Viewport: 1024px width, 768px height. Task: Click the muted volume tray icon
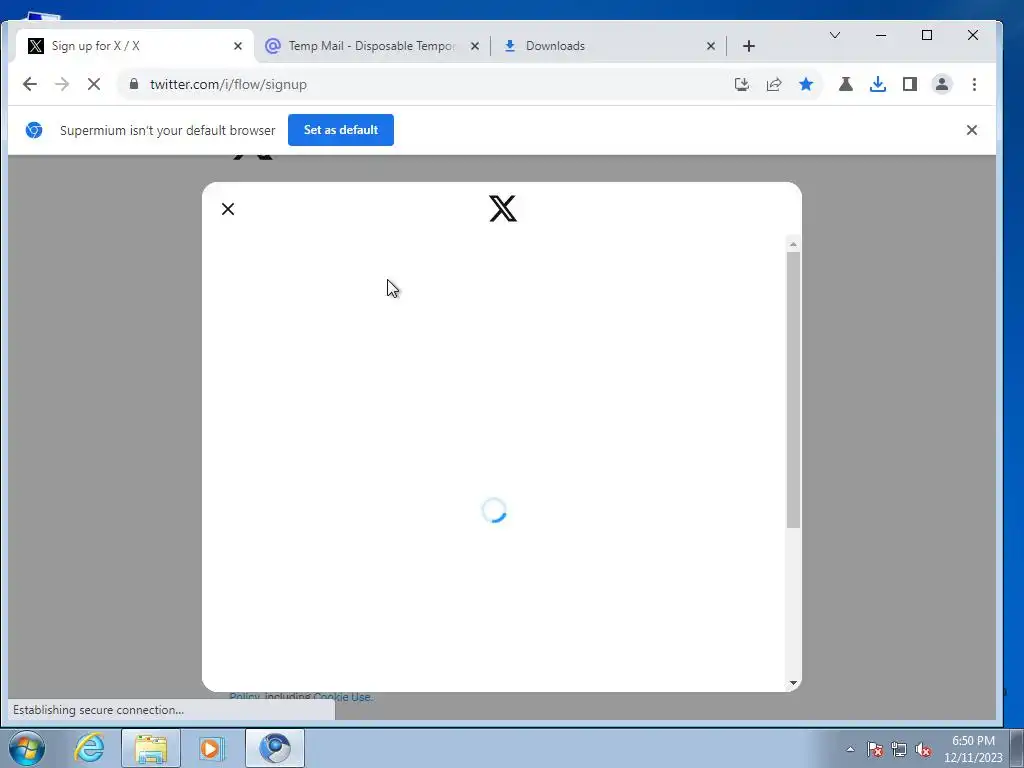point(923,749)
